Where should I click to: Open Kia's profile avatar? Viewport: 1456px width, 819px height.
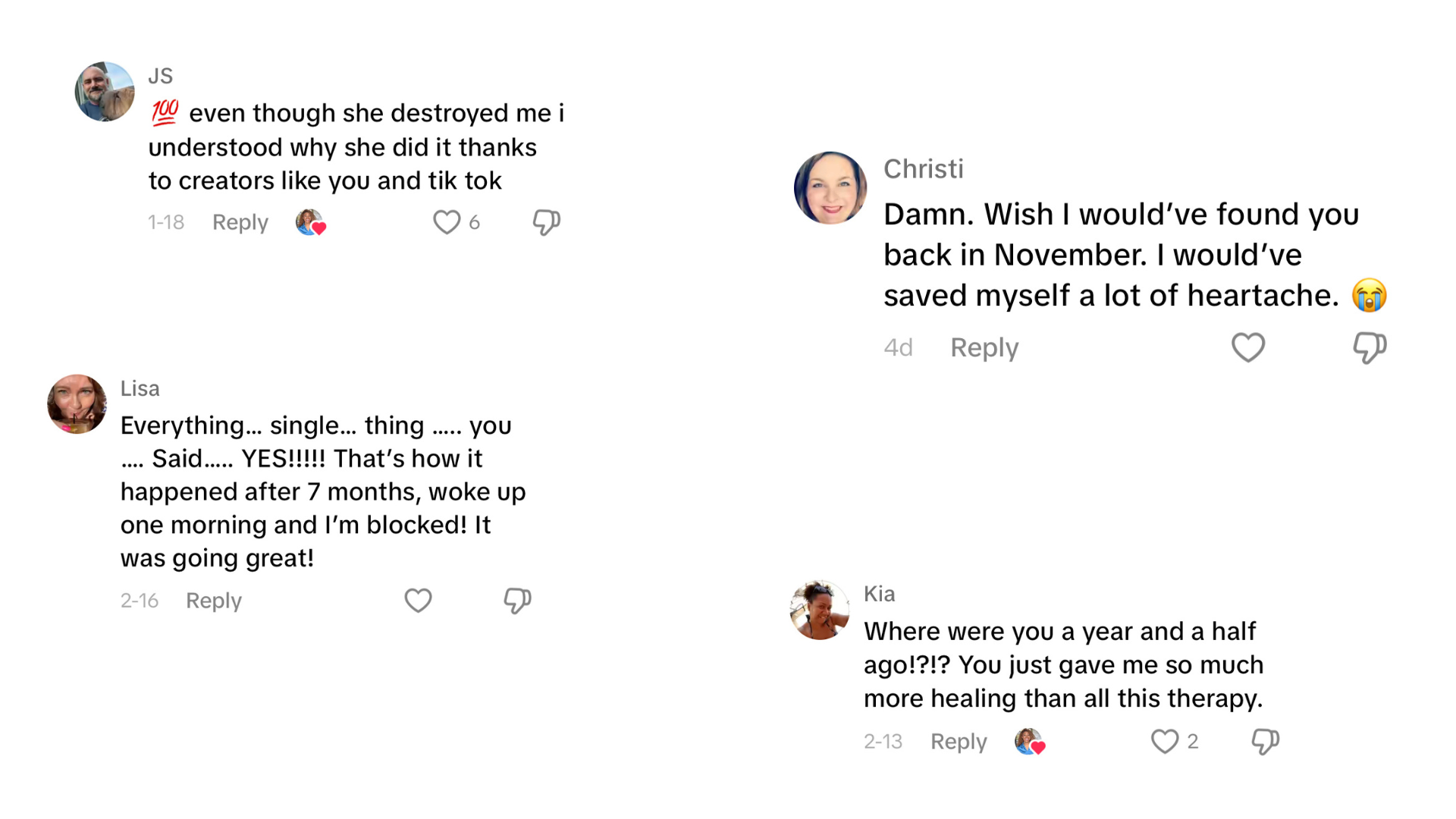click(x=819, y=610)
